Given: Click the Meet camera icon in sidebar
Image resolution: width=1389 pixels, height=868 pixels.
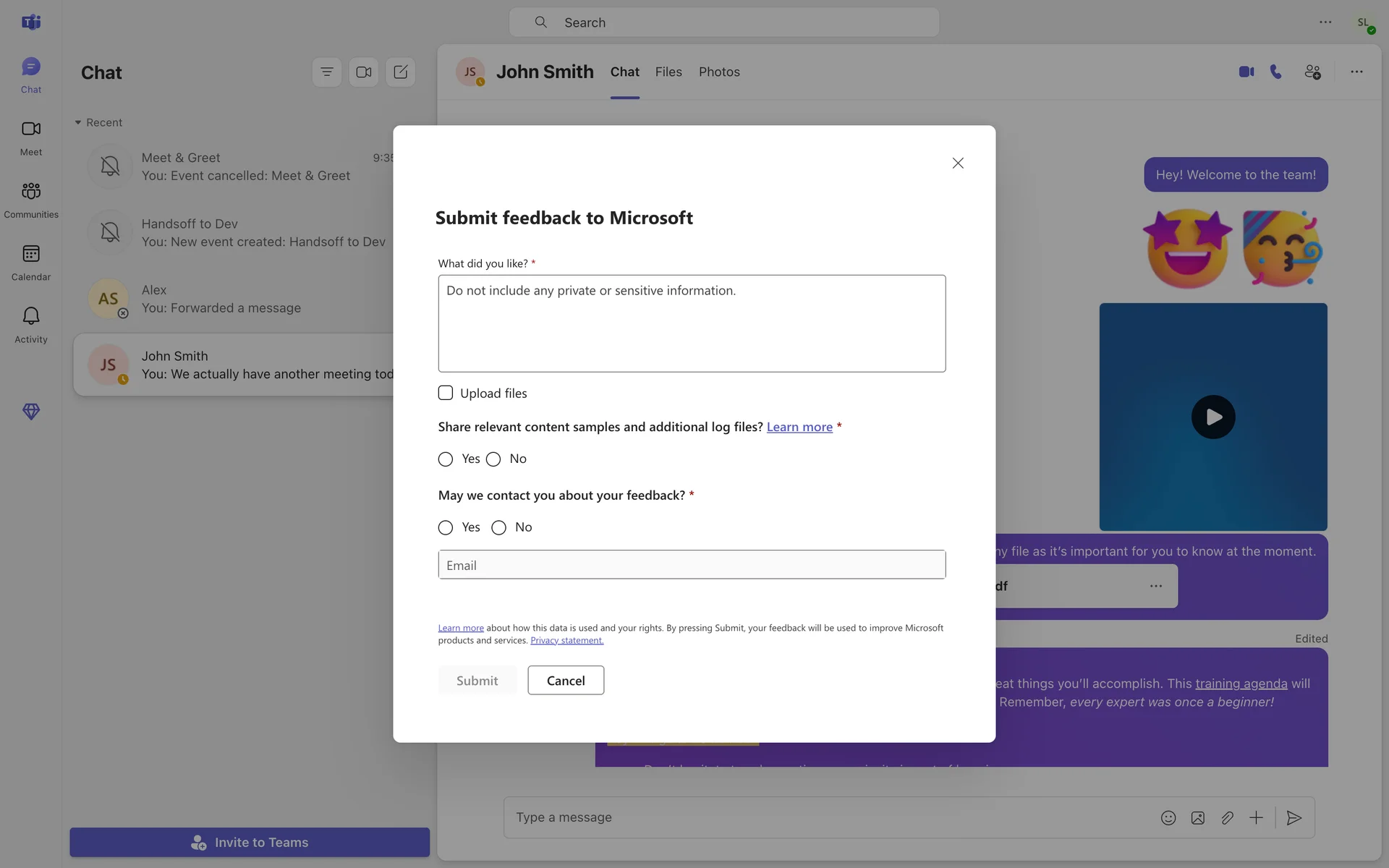Looking at the screenshot, I should pyautogui.click(x=30, y=129).
